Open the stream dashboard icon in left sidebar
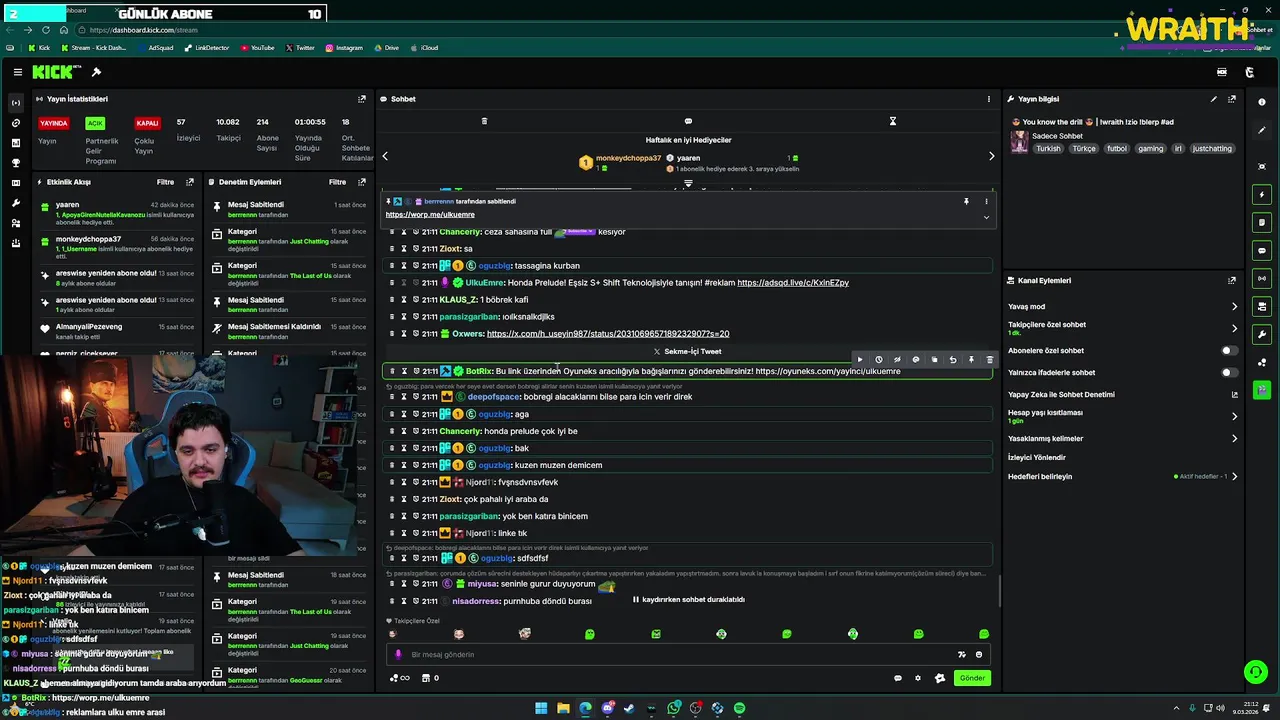Viewport: 1280px width, 720px height. (15, 103)
